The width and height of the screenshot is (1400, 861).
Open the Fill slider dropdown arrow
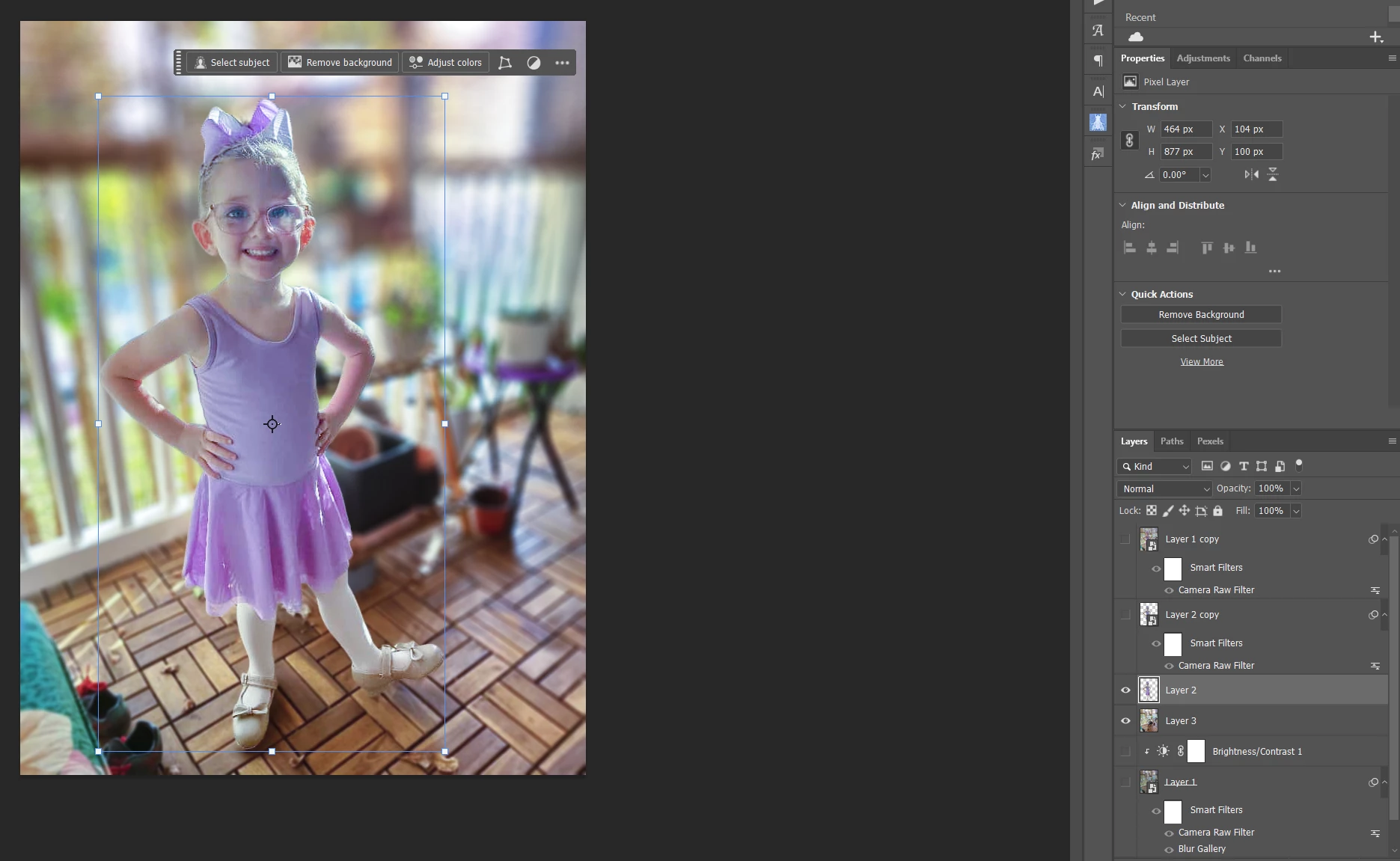click(x=1296, y=511)
